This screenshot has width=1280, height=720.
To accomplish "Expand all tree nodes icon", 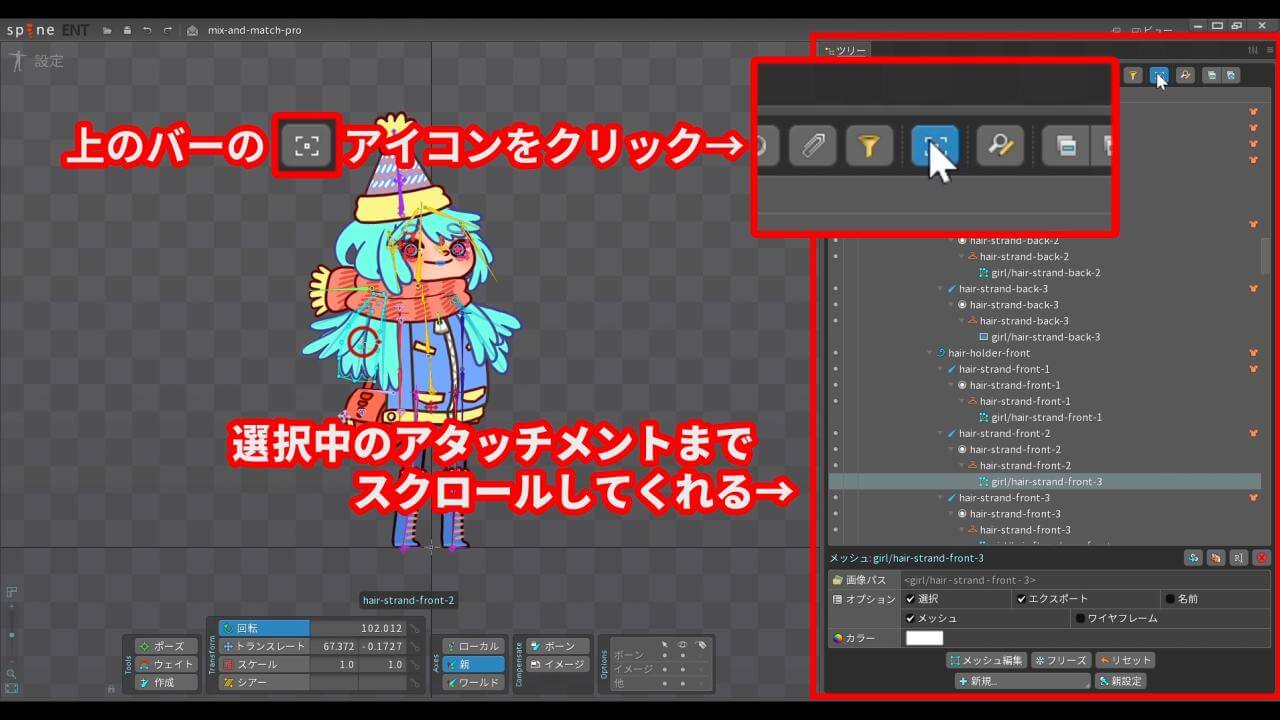I will pyautogui.click(x=1232, y=75).
